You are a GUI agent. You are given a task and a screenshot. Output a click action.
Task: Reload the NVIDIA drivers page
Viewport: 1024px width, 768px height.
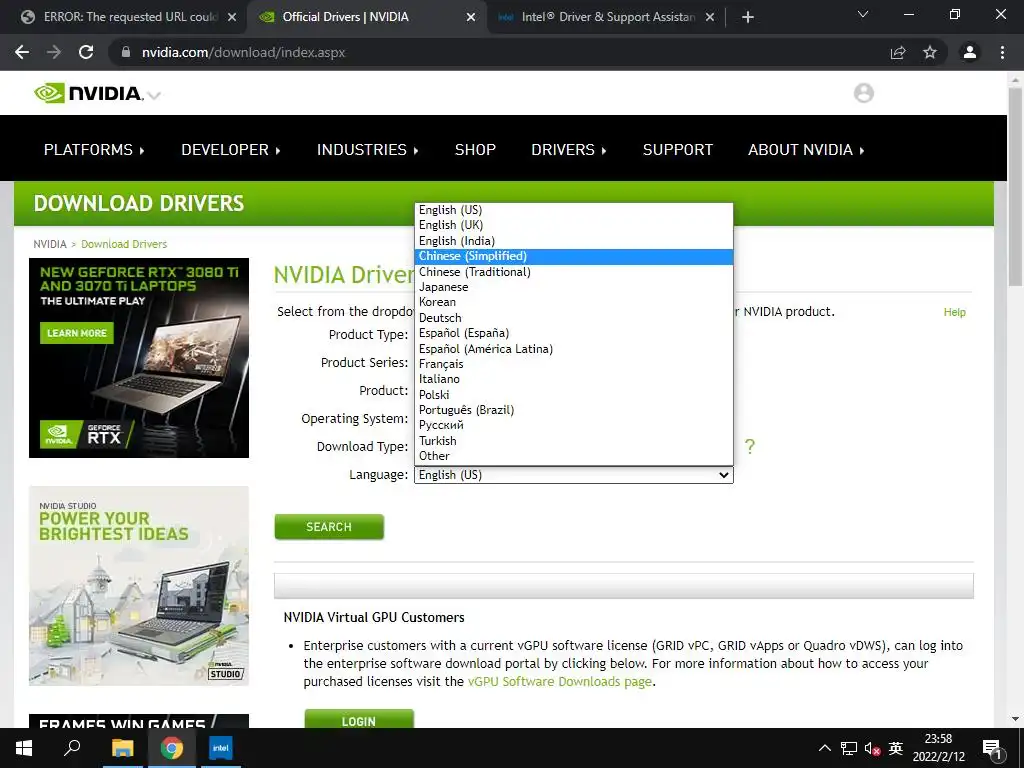coord(86,52)
